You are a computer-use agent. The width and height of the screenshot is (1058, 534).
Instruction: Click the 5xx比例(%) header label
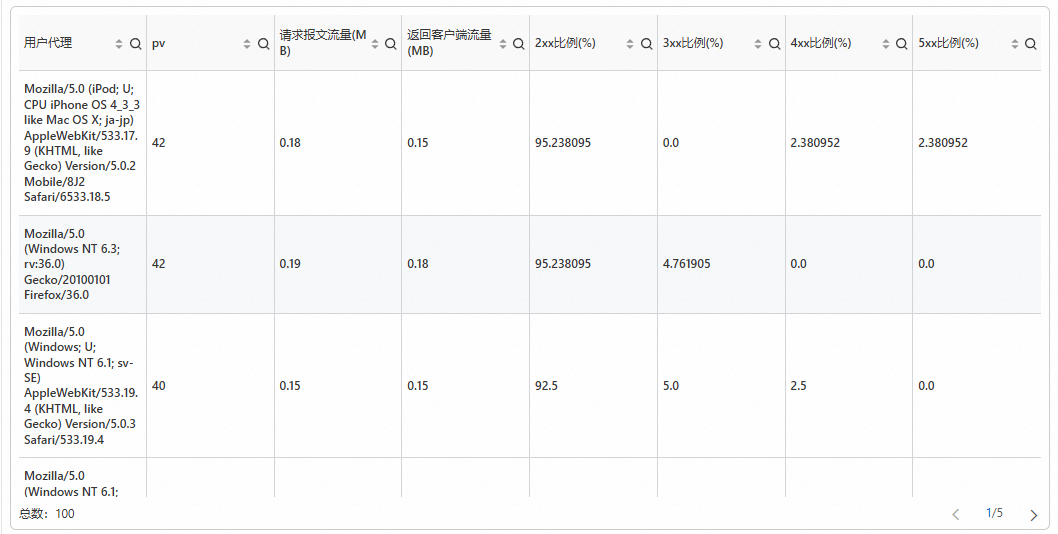949,43
